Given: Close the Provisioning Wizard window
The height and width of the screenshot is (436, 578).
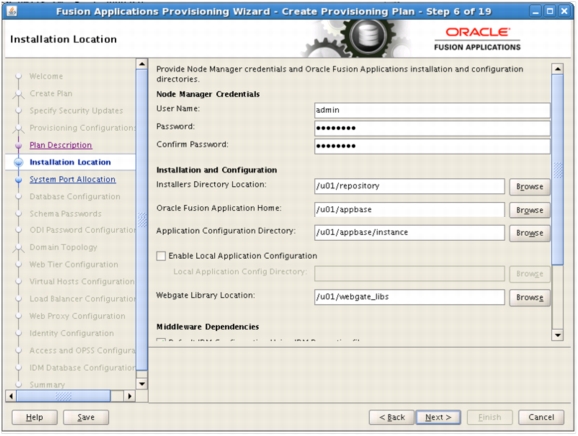Looking at the screenshot, I should (564, 11).
